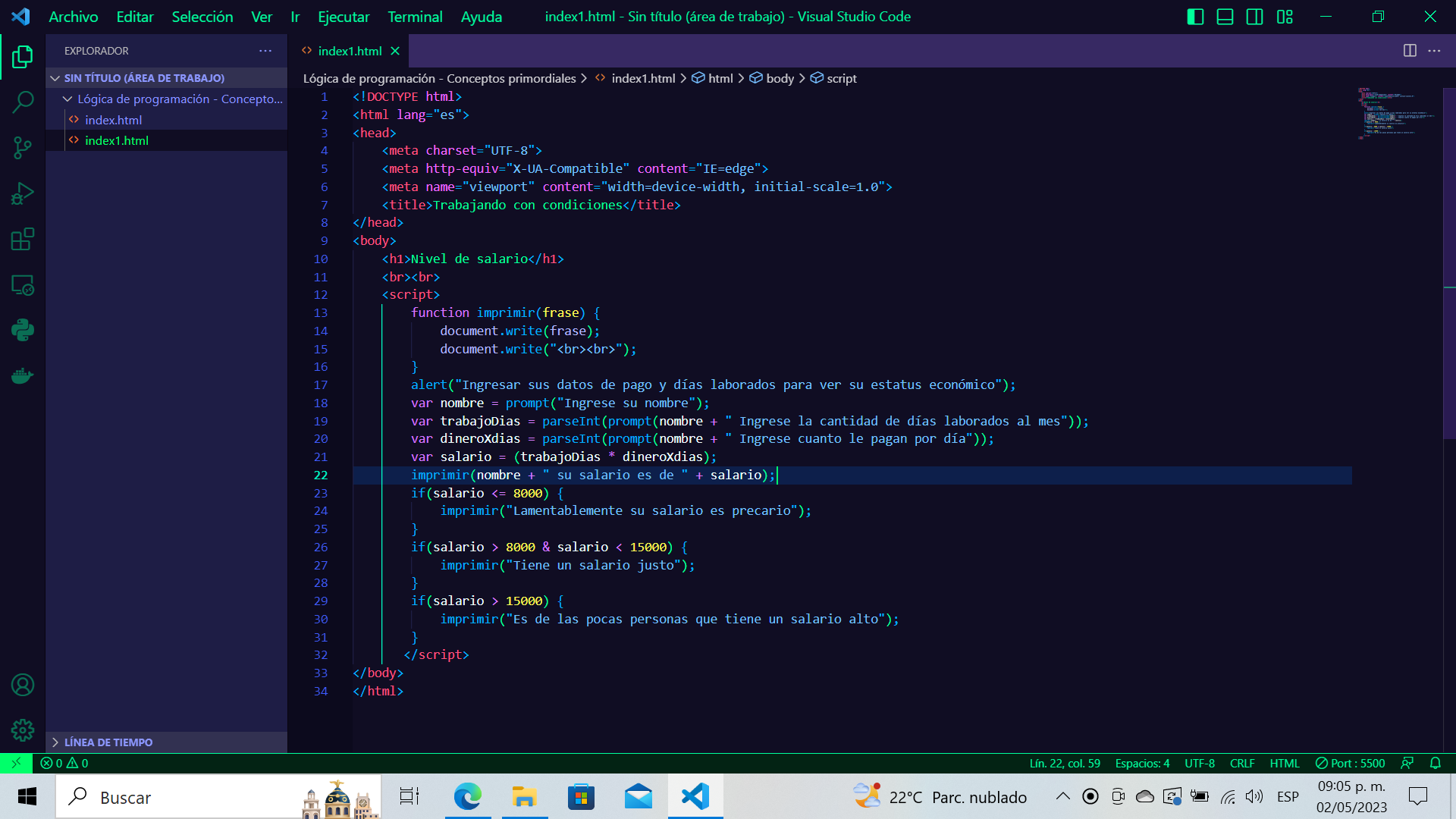
Task: Open the Ir menu
Action: 295,17
